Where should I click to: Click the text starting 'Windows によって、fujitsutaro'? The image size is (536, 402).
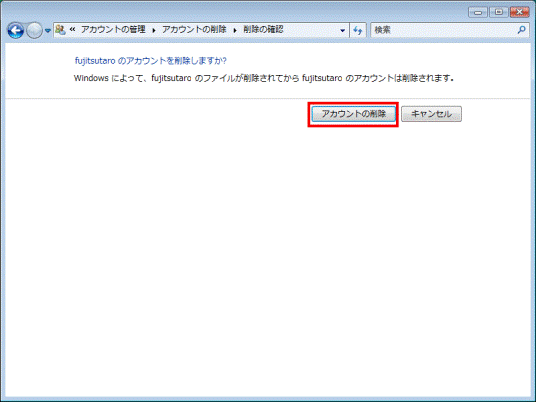tap(264, 78)
